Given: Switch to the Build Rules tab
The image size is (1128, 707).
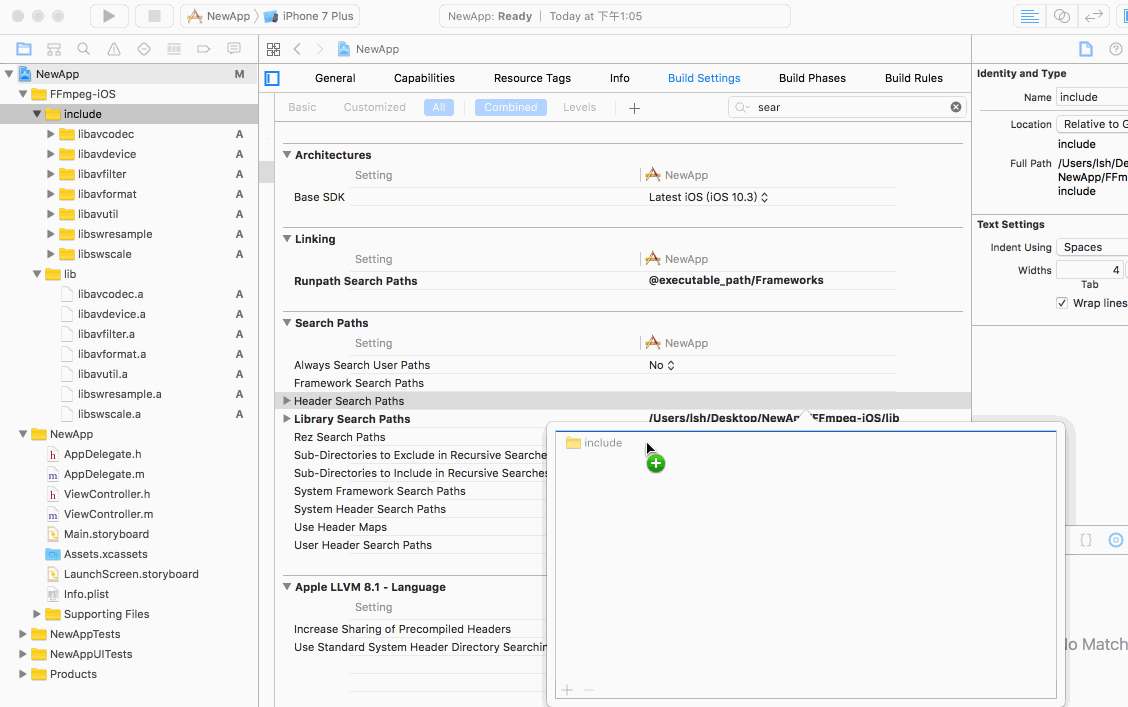Looking at the screenshot, I should click(914, 78).
